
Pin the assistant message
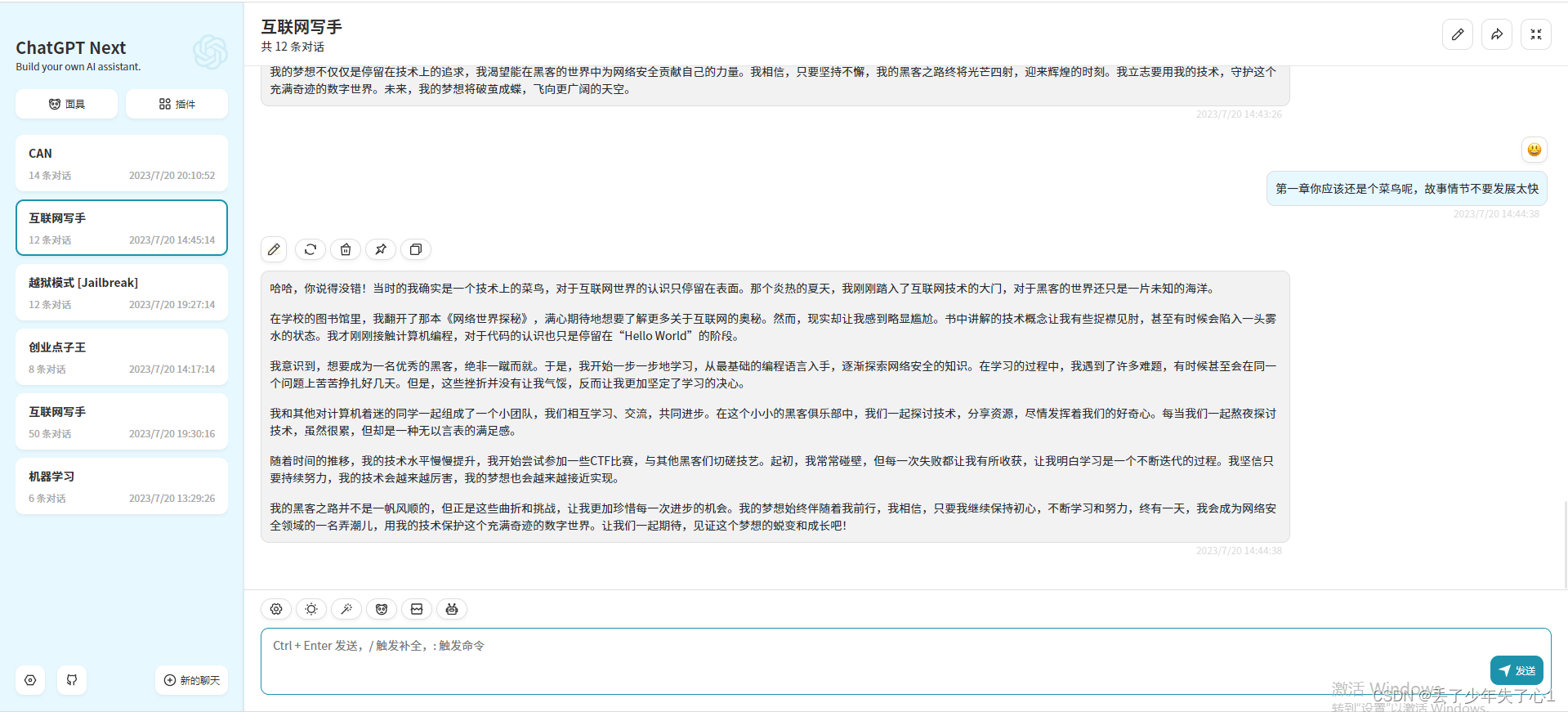(x=381, y=249)
